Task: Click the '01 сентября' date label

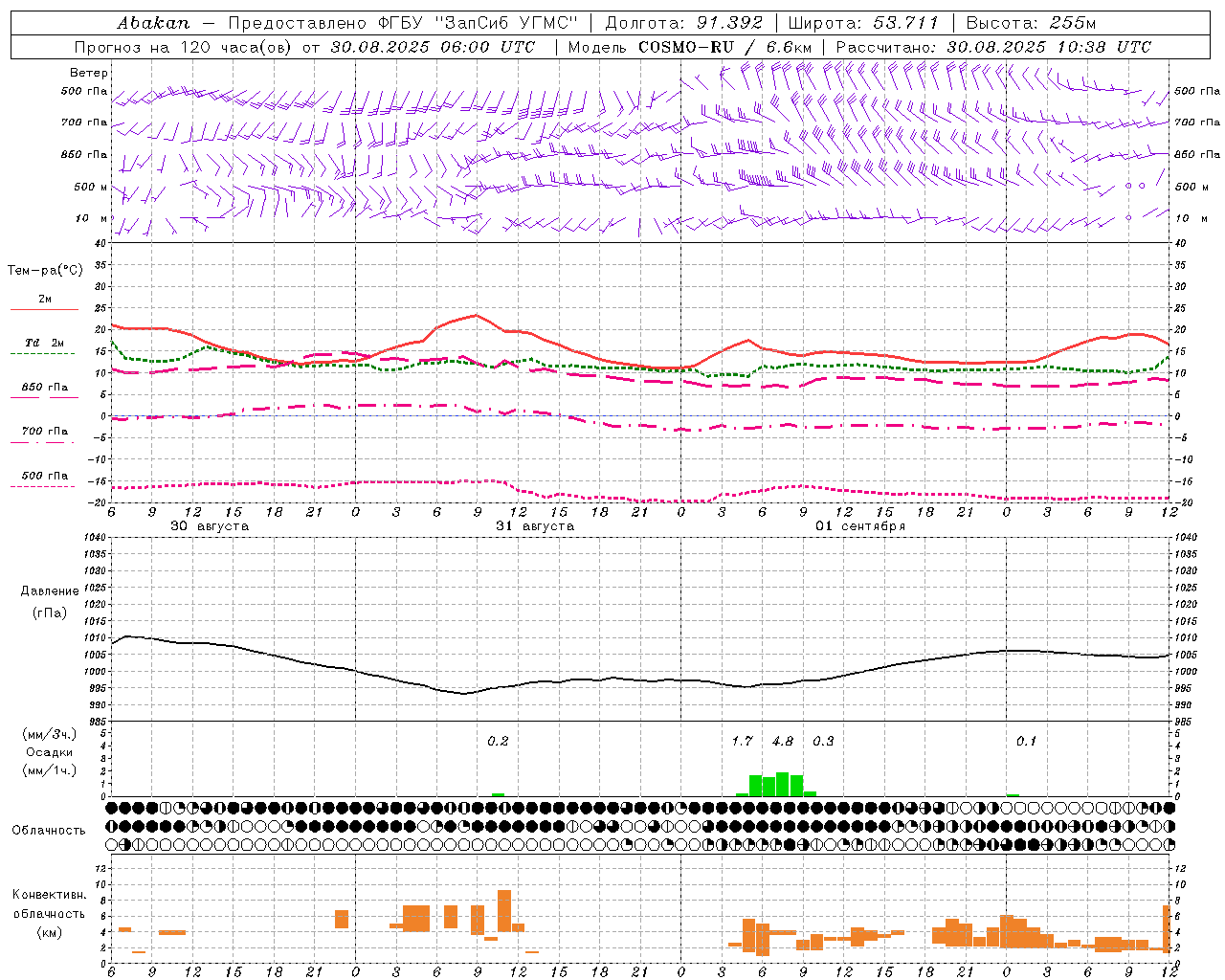Action: tap(860, 526)
